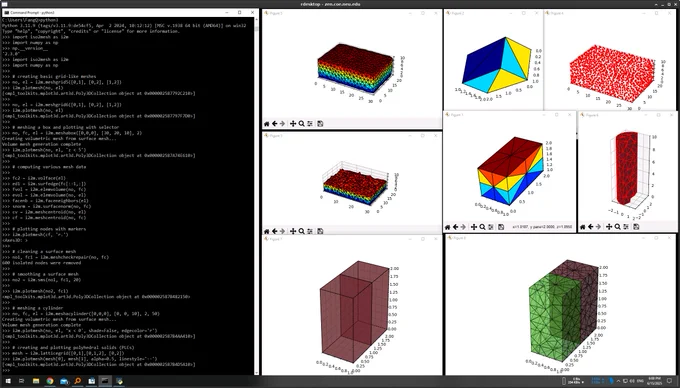Viewport: 680px width, 388px height.
Task: Click '# computing various mesh data' comment line
Action: [49, 166]
